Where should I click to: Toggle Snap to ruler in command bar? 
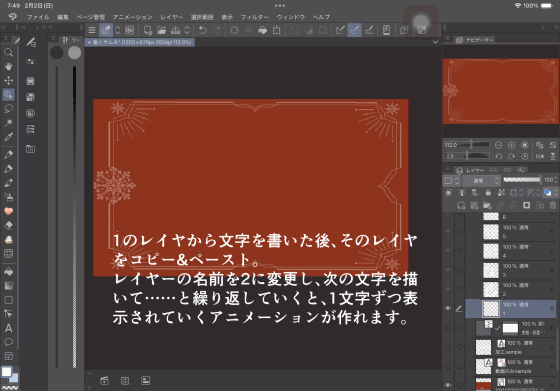(340, 30)
